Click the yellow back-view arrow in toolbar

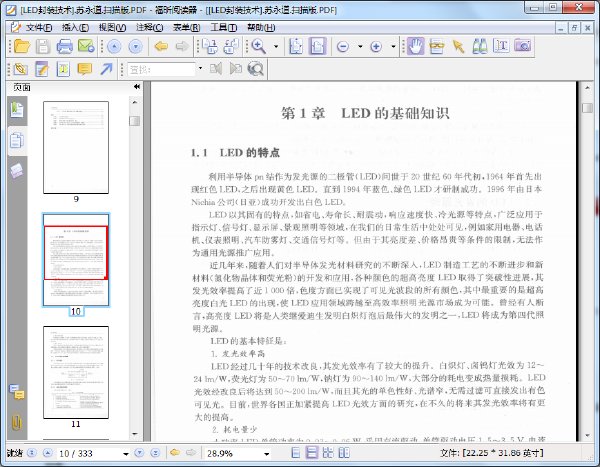click(x=161, y=47)
